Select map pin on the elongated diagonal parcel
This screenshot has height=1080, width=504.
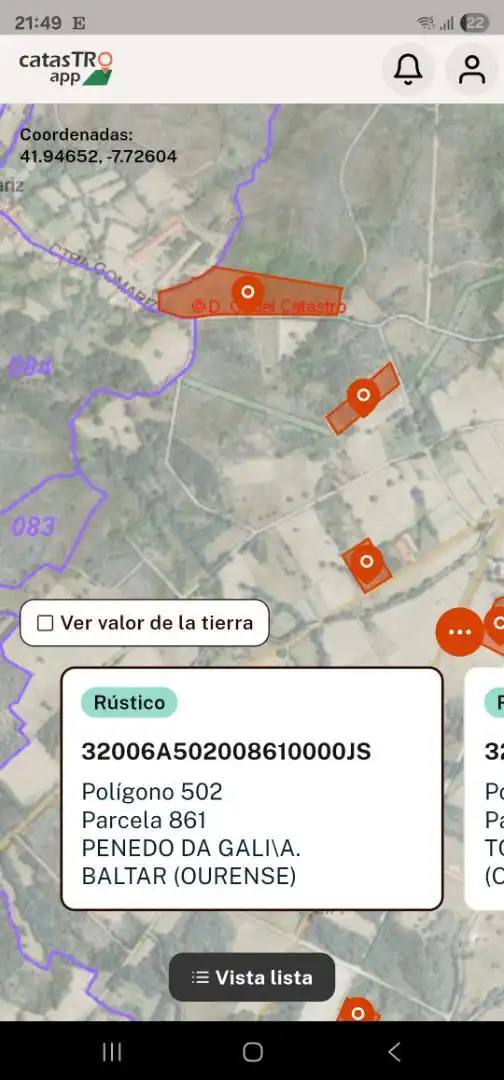[363, 395]
